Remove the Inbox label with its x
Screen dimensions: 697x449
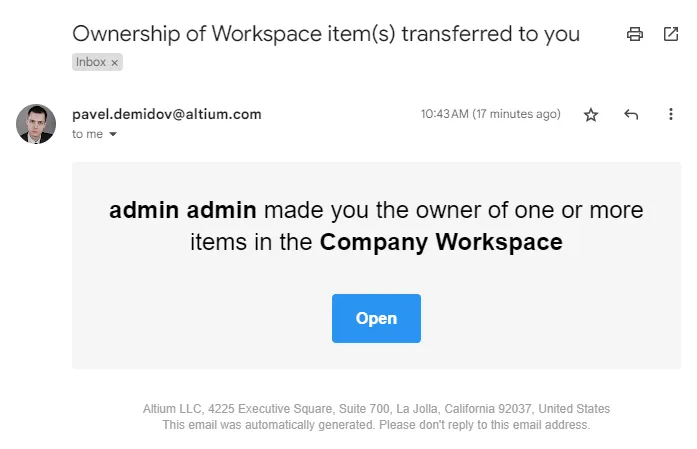(x=114, y=62)
